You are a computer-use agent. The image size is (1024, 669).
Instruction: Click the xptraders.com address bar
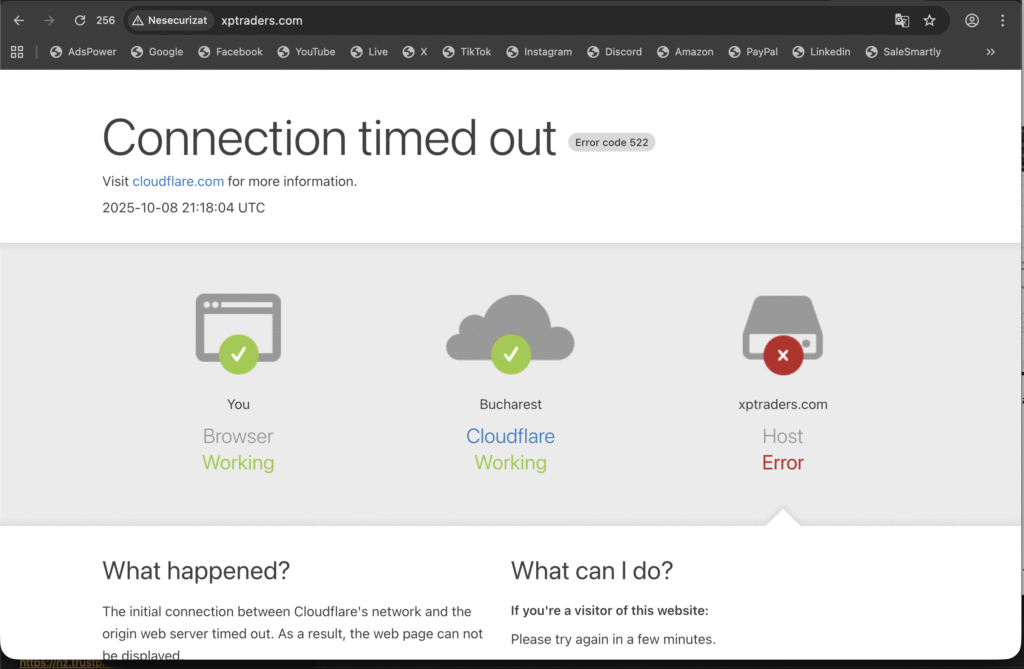click(x=500, y=20)
